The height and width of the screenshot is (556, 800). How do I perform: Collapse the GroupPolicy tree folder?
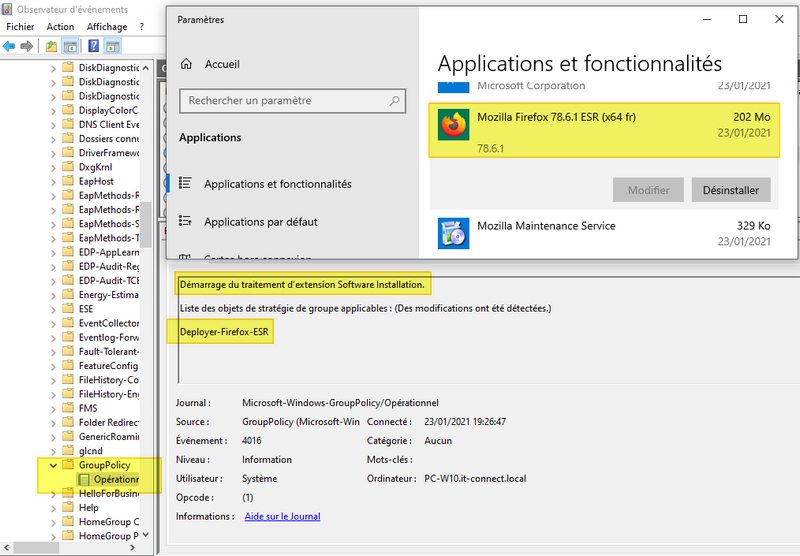pyautogui.click(x=53, y=465)
